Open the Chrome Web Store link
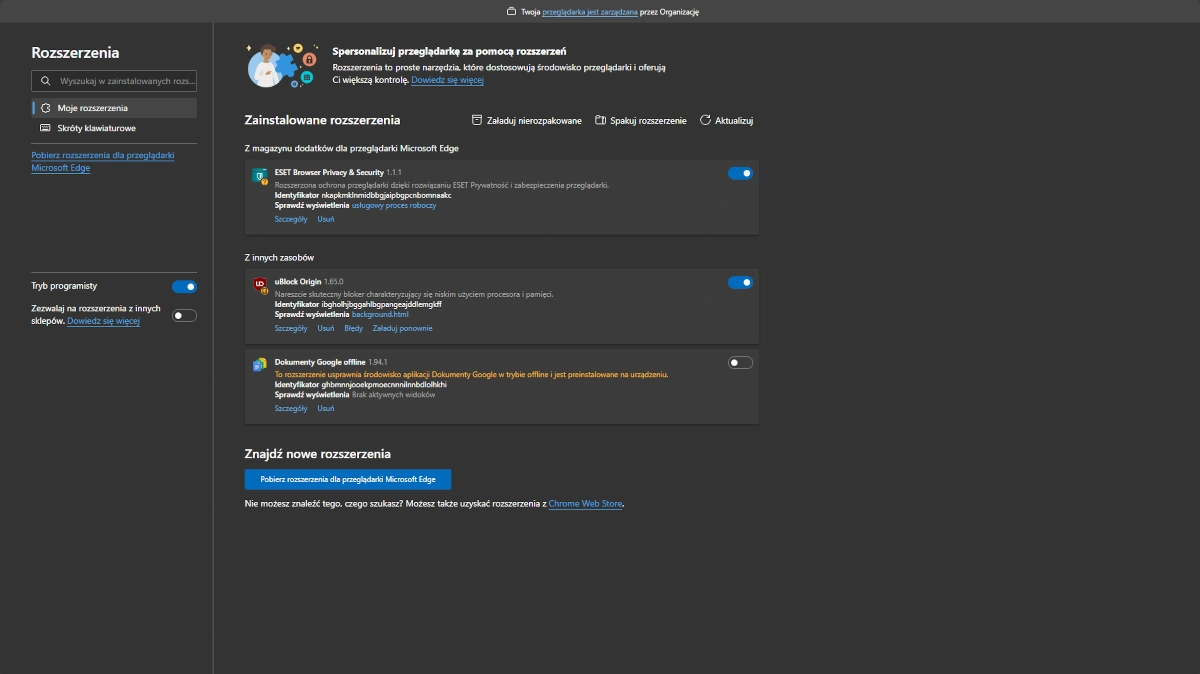This screenshot has height=674, width=1200. pos(585,504)
